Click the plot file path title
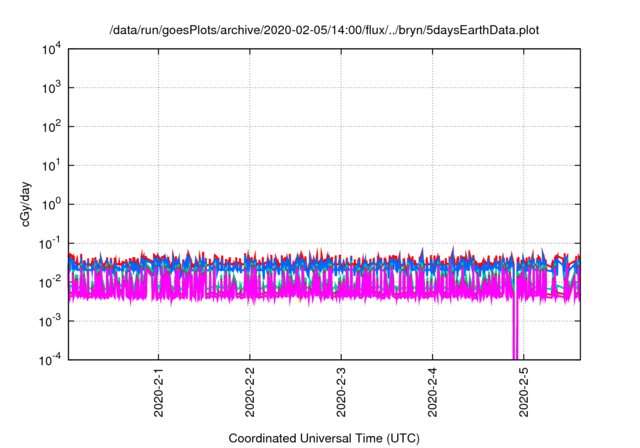Viewport: 640px width, 448px height. click(324, 30)
